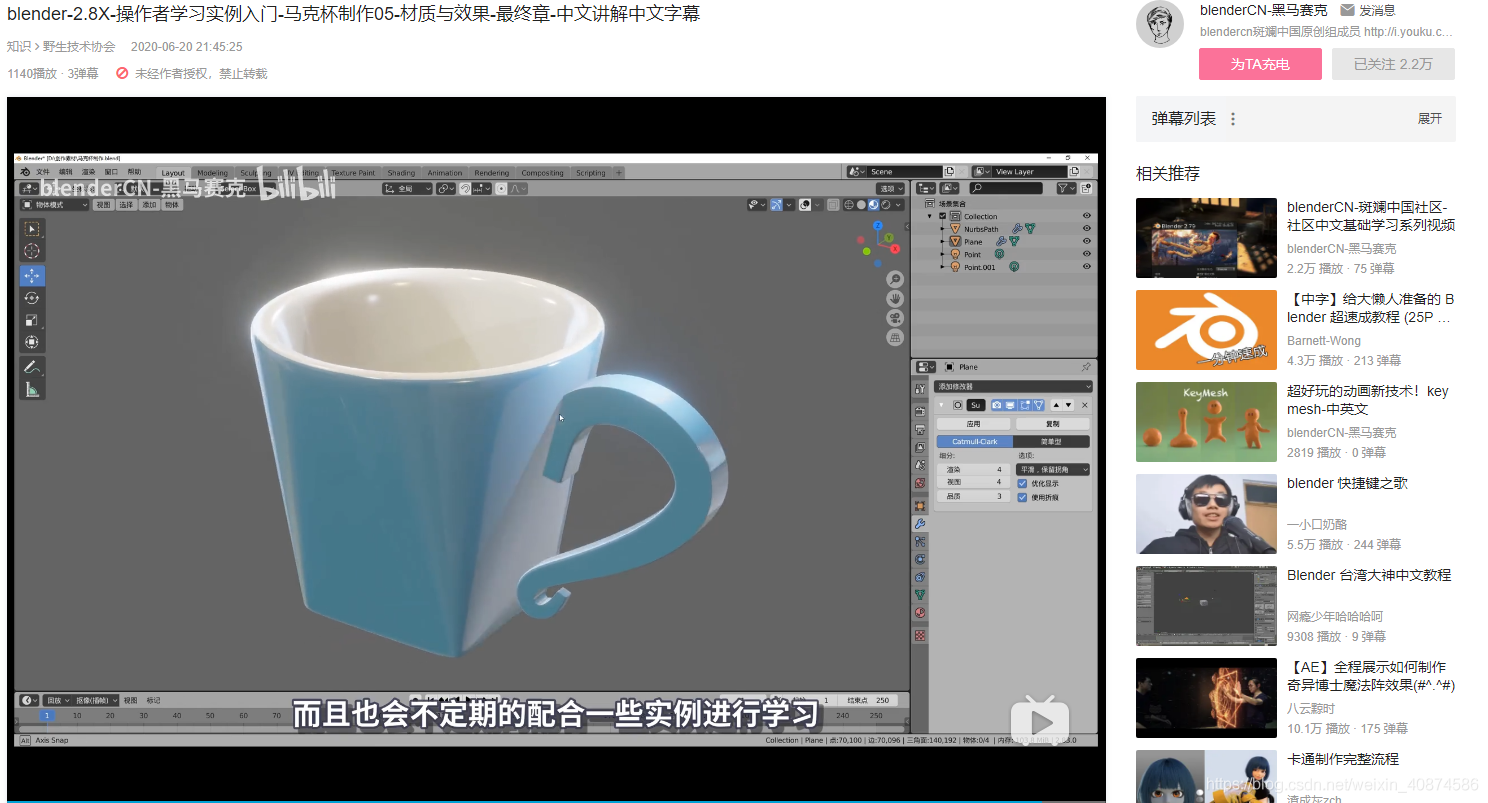
Task: Hide the Point.001 light in outliner
Action: [1087, 266]
